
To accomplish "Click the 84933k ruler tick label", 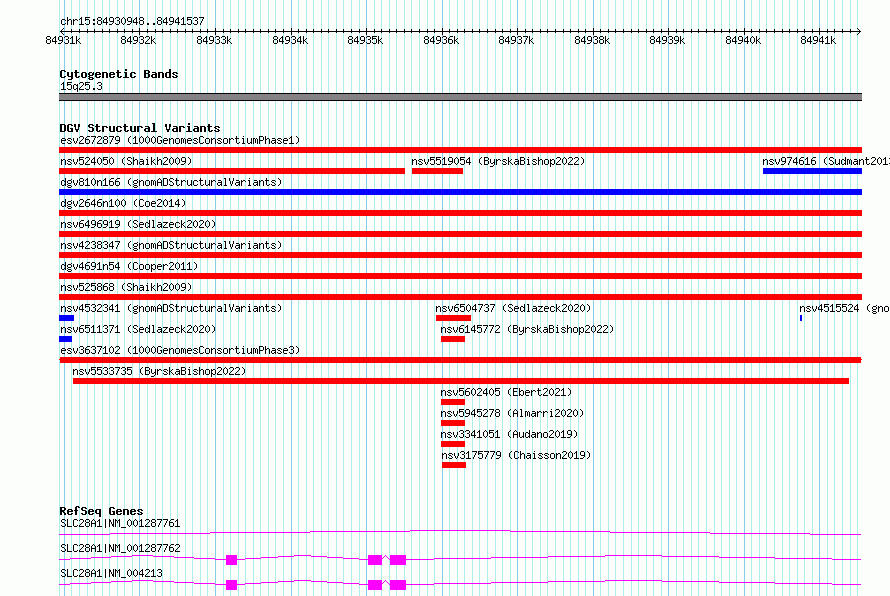I will 214,40.
